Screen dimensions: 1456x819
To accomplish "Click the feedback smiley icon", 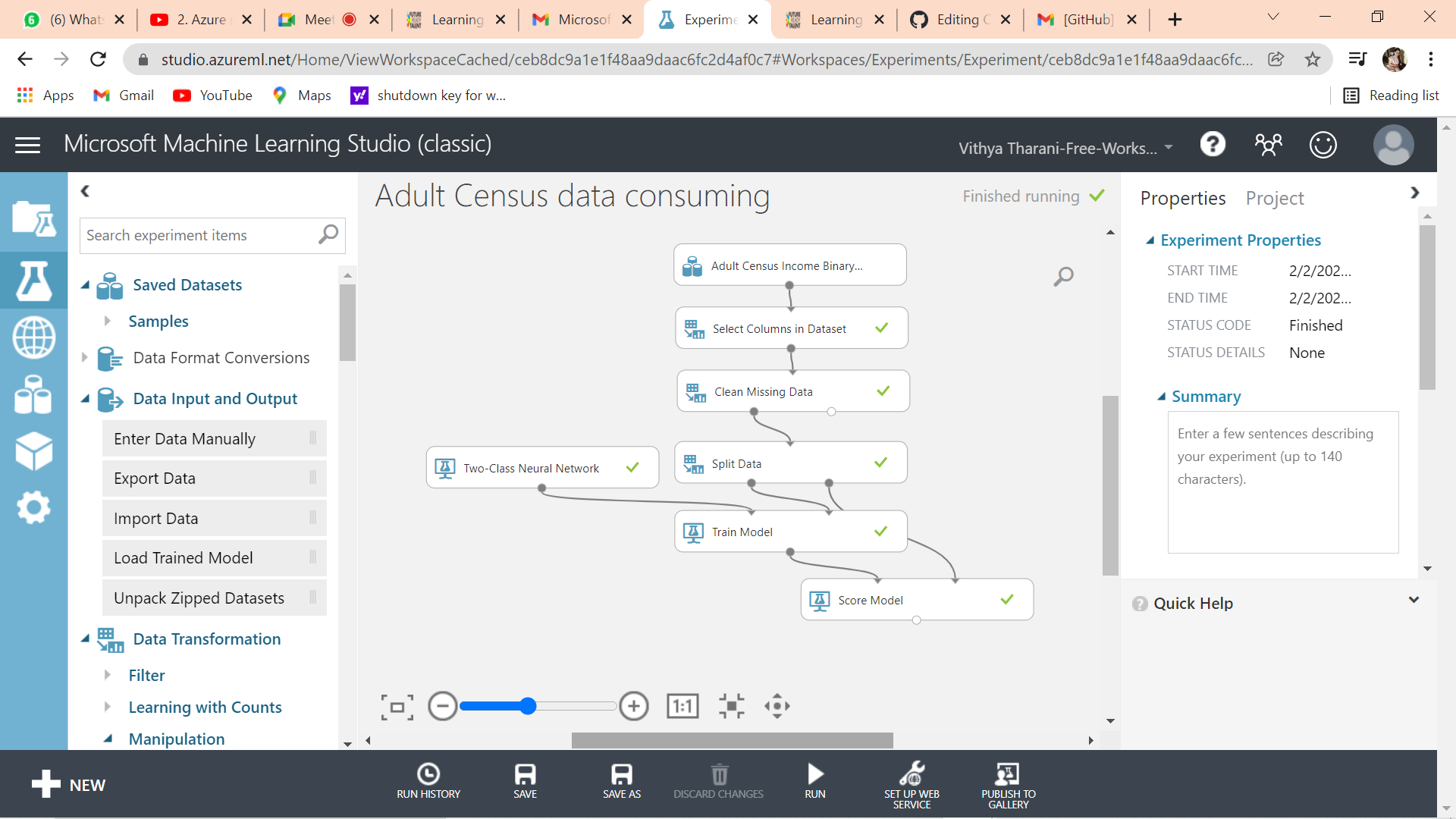I will 1323,144.
